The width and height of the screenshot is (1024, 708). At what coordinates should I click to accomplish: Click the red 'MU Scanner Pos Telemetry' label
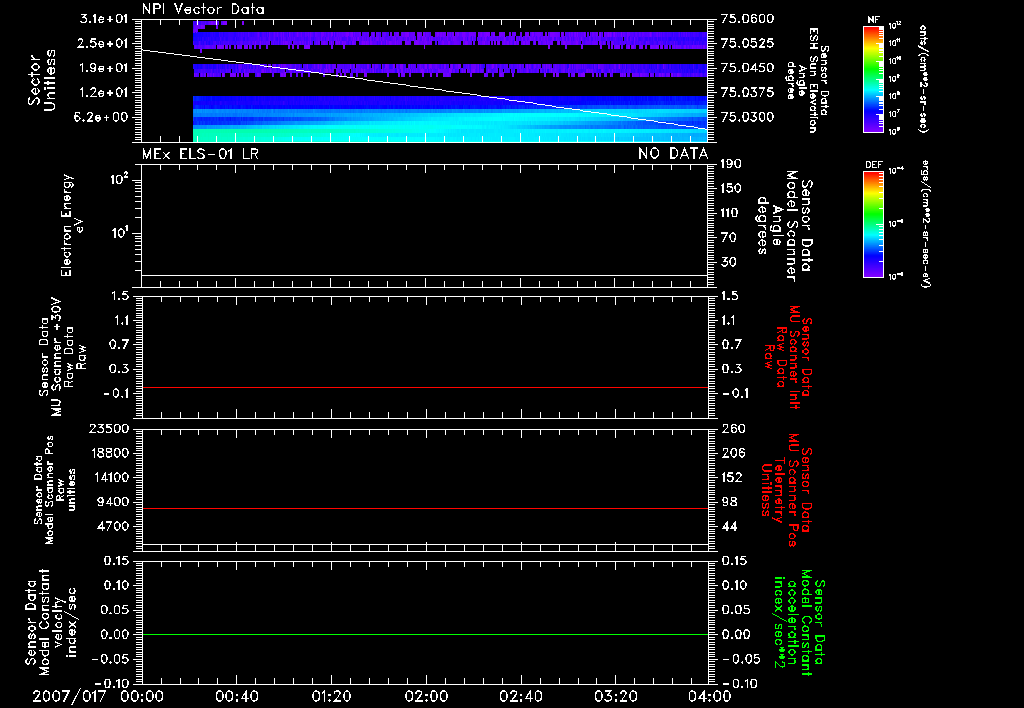pyautogui.click(x=786, y=490)
